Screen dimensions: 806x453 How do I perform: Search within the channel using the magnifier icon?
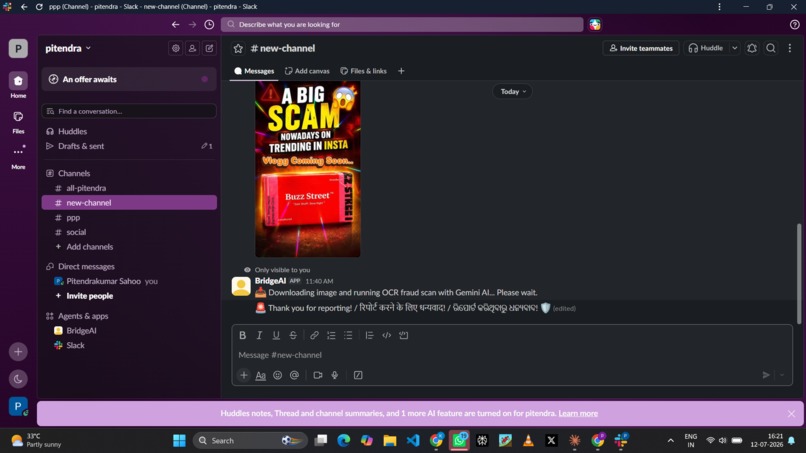[x=771, y=48]
